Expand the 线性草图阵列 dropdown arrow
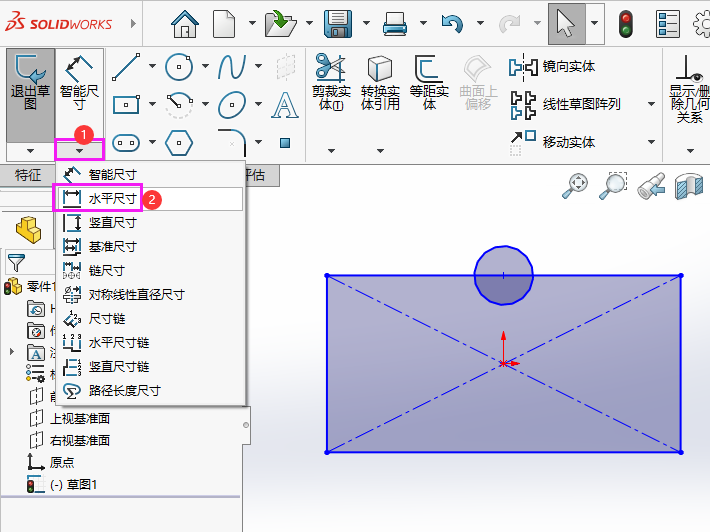The height and width of the screenshot is (532, 710). click(x=651, y=104)
